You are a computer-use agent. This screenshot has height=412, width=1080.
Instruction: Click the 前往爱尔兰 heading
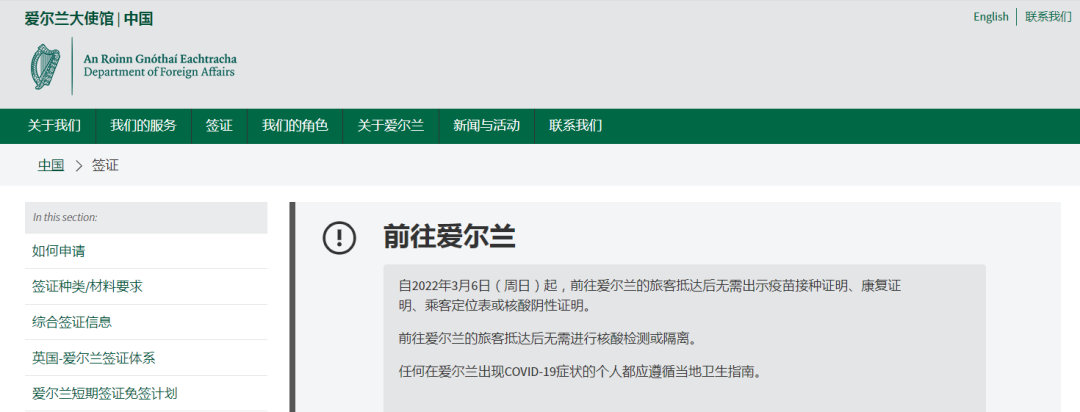(x=449, y=238)
